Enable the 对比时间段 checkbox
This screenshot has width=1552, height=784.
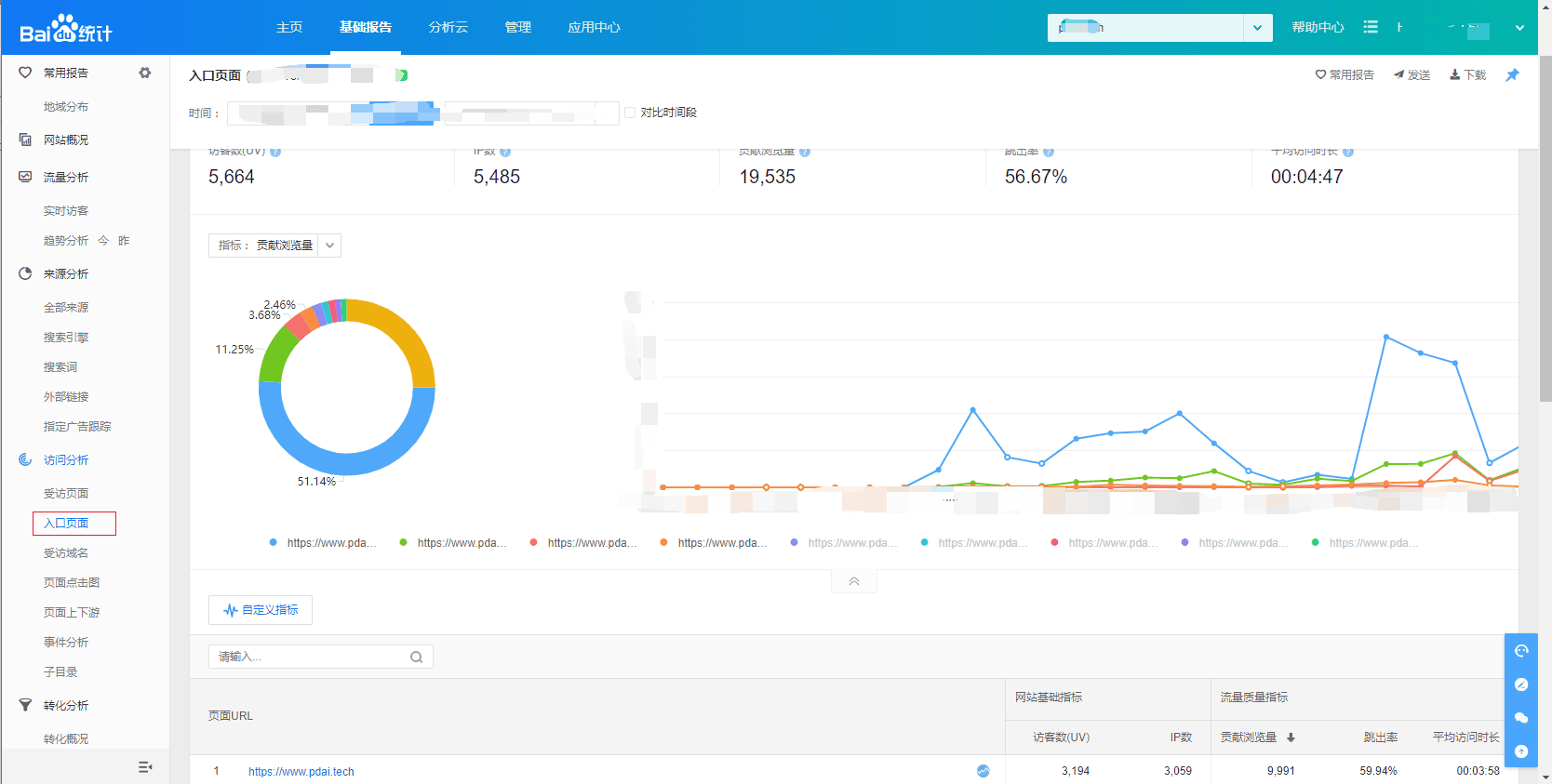tap(630, 113)
